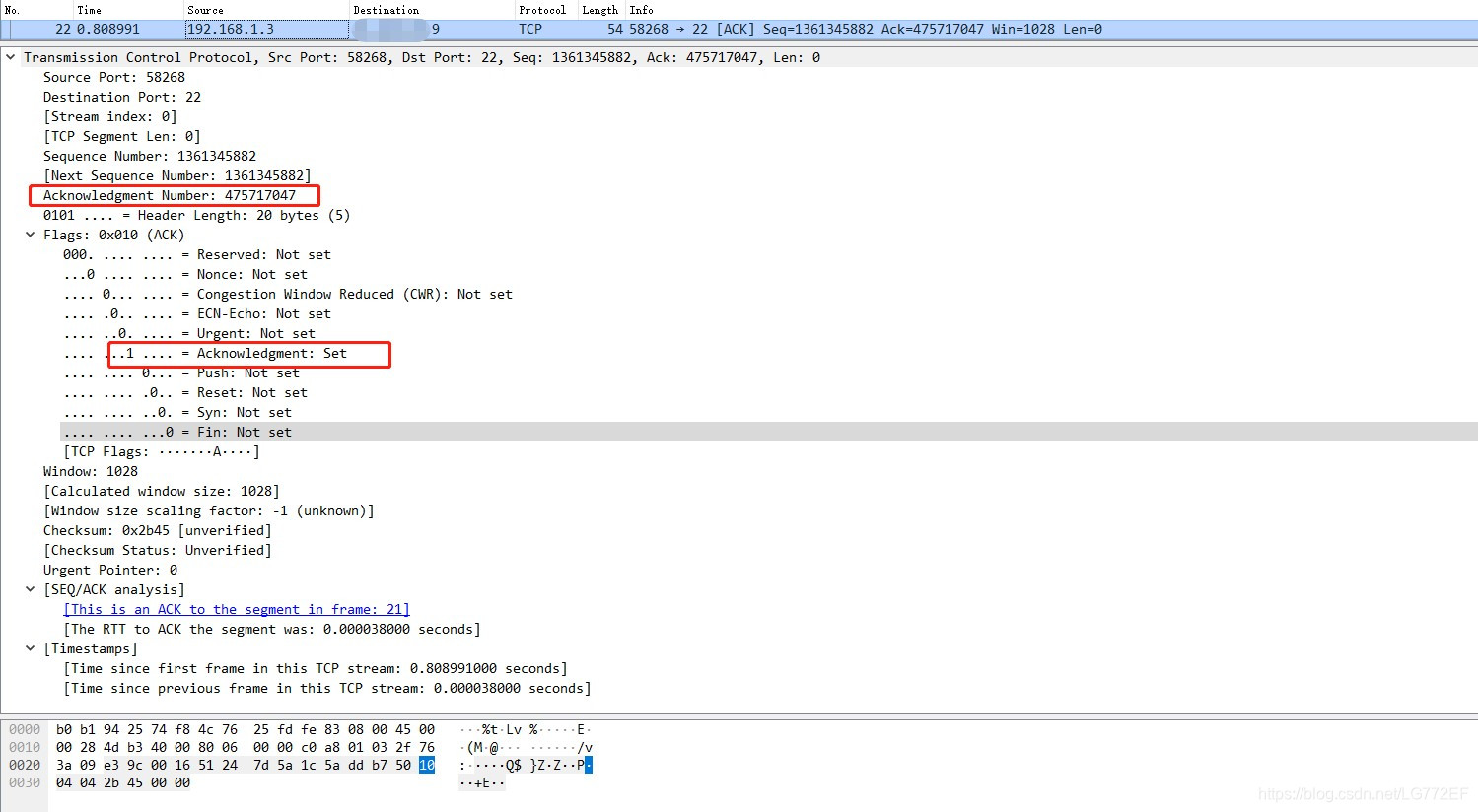Select [Checksum Status: Unverified] row
This screenshot has height=812, width=1478.
coord(158,550)
